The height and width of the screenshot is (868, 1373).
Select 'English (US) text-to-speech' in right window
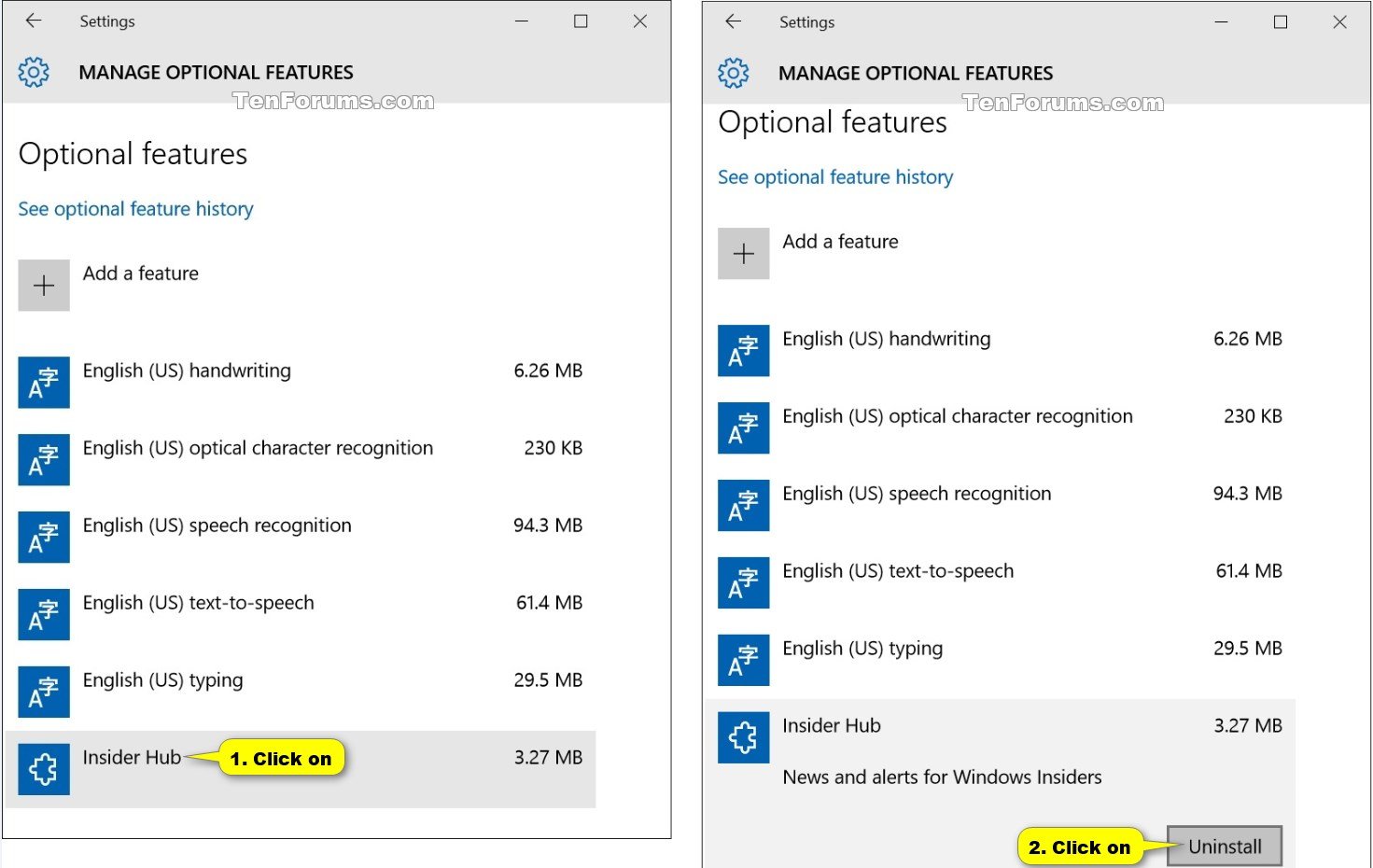click(x=898, y=572)
